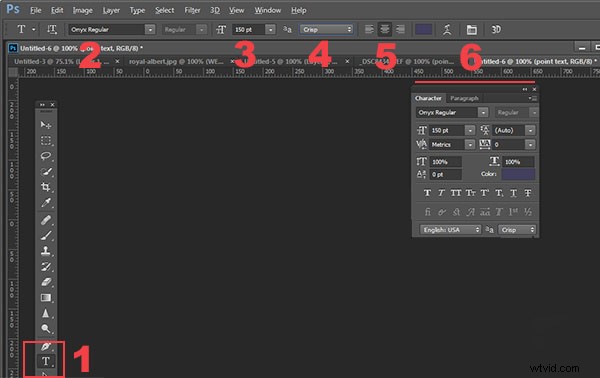The image size is (600, 378).
Task: Toggle text orientation in options bar
Action: click(x=52, y=29)
